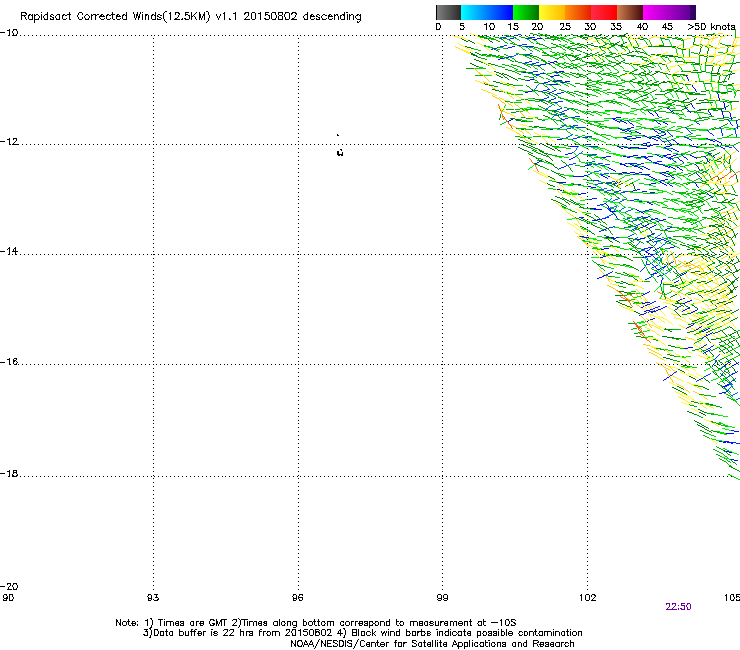
Task: Click the small island marker near 97E, 12S
Action: tap(340, 152)
